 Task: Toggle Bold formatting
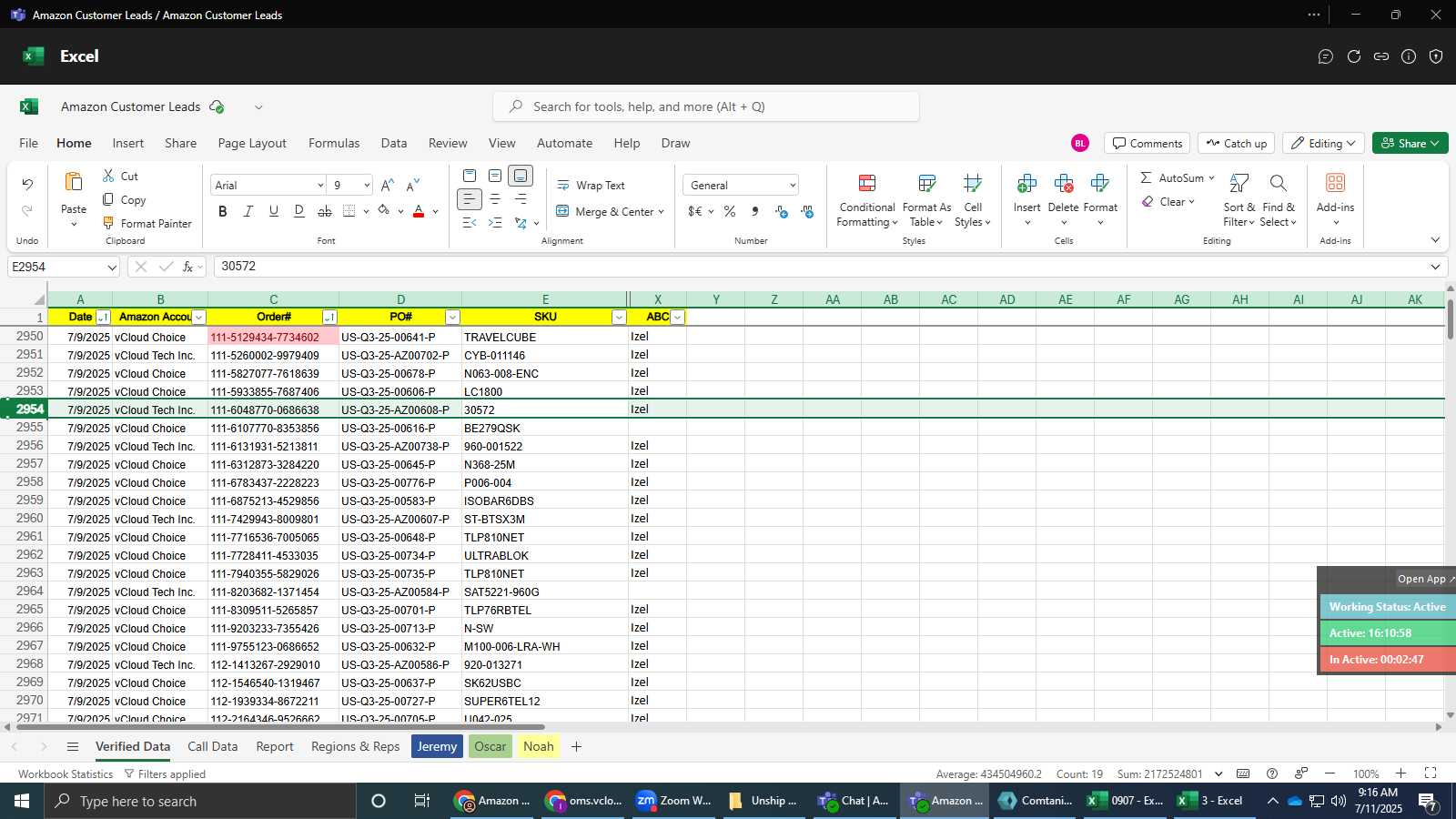pyautogui.click(x=223, y=211)
